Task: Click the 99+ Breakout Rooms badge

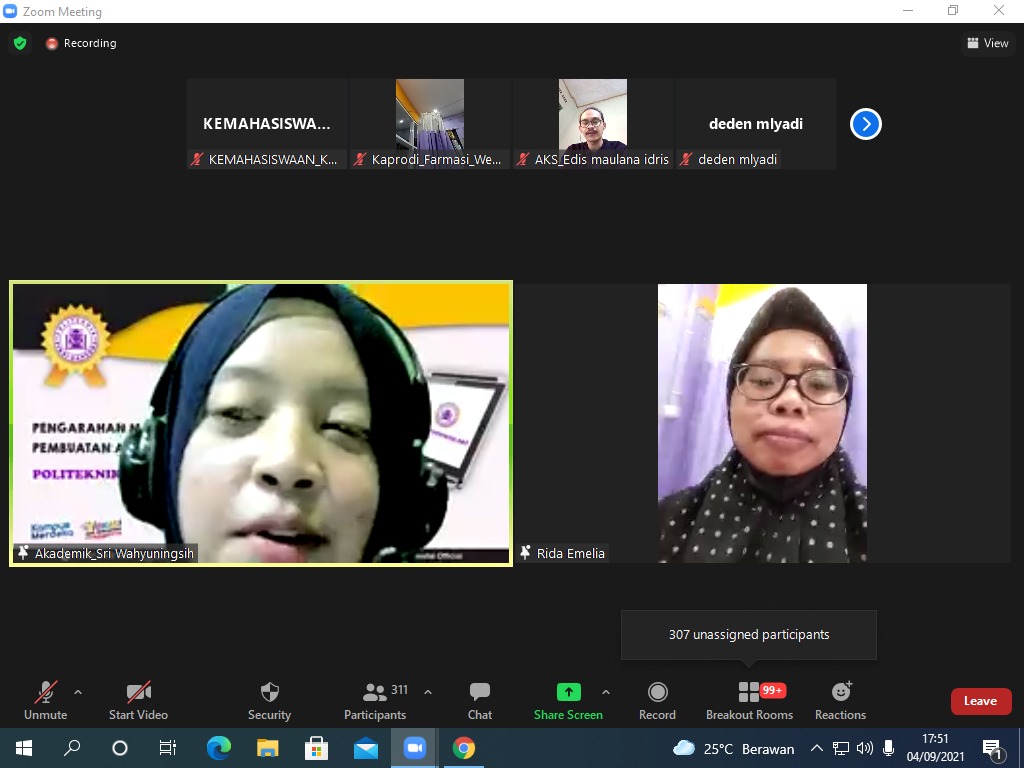Action: pyautogui.click(x=773, y=690)
